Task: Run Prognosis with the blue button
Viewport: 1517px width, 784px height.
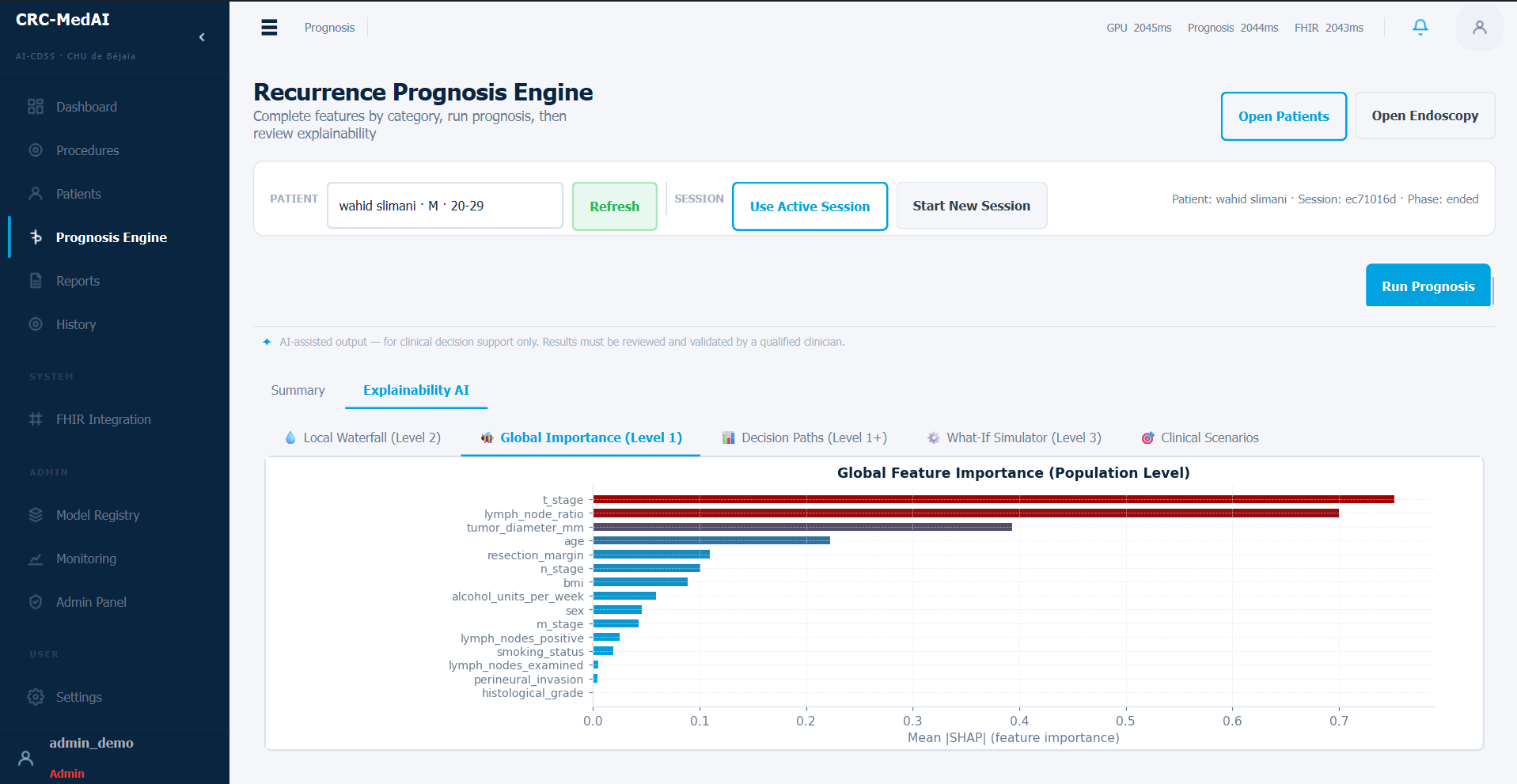Action: 1428,286
